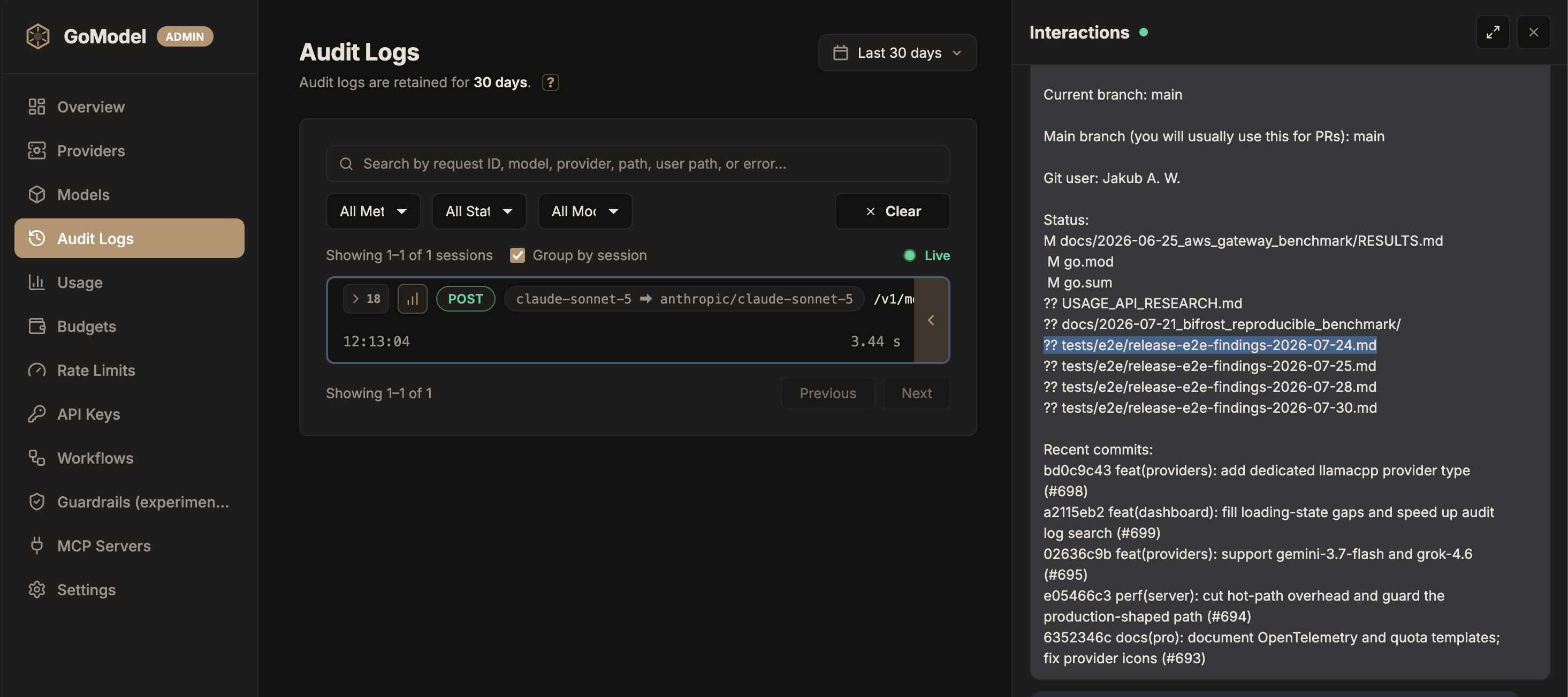Click the ADMIN badge
This screenshot has width=1568, height=697.
click(185, 36)
